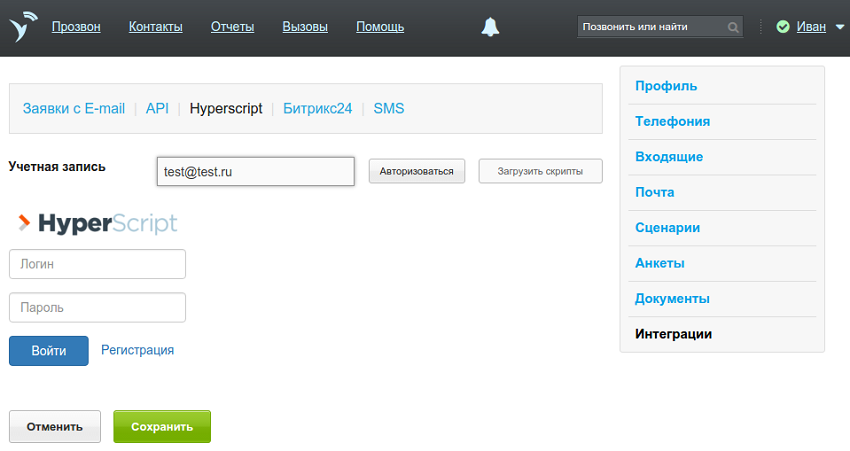The width and height of the screenshot is (850, 451).
Task: Click the bird logo in header
Action: [x=23, y=27]
